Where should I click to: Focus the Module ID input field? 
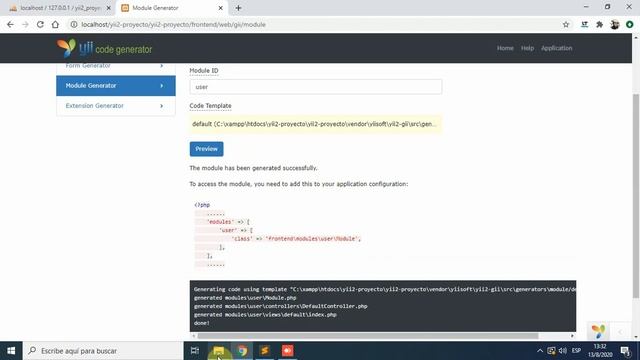tap(316, 87)
